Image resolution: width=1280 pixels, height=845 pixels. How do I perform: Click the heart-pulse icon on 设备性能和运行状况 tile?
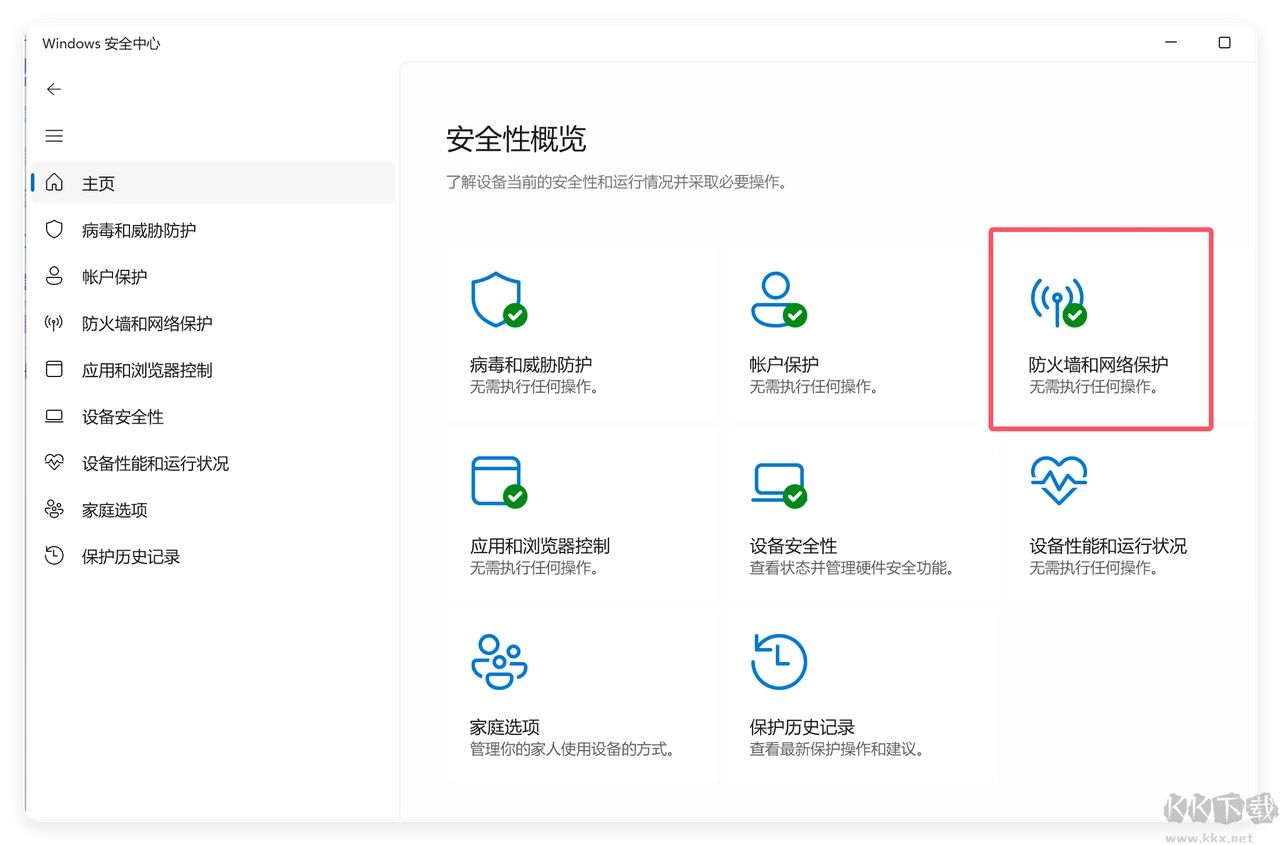[1058, 478]
